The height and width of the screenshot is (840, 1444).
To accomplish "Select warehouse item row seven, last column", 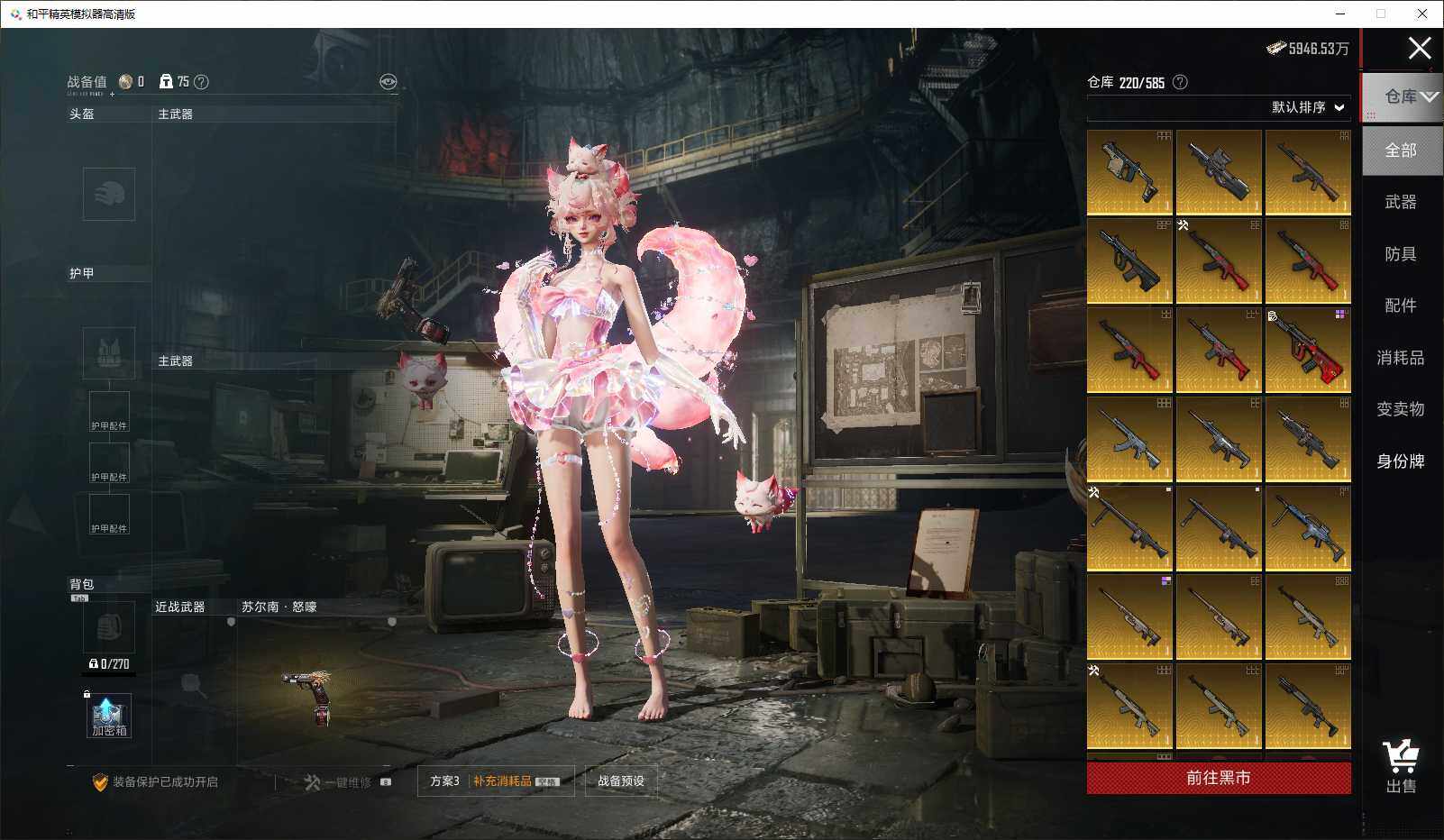I will coord(1308,707).
